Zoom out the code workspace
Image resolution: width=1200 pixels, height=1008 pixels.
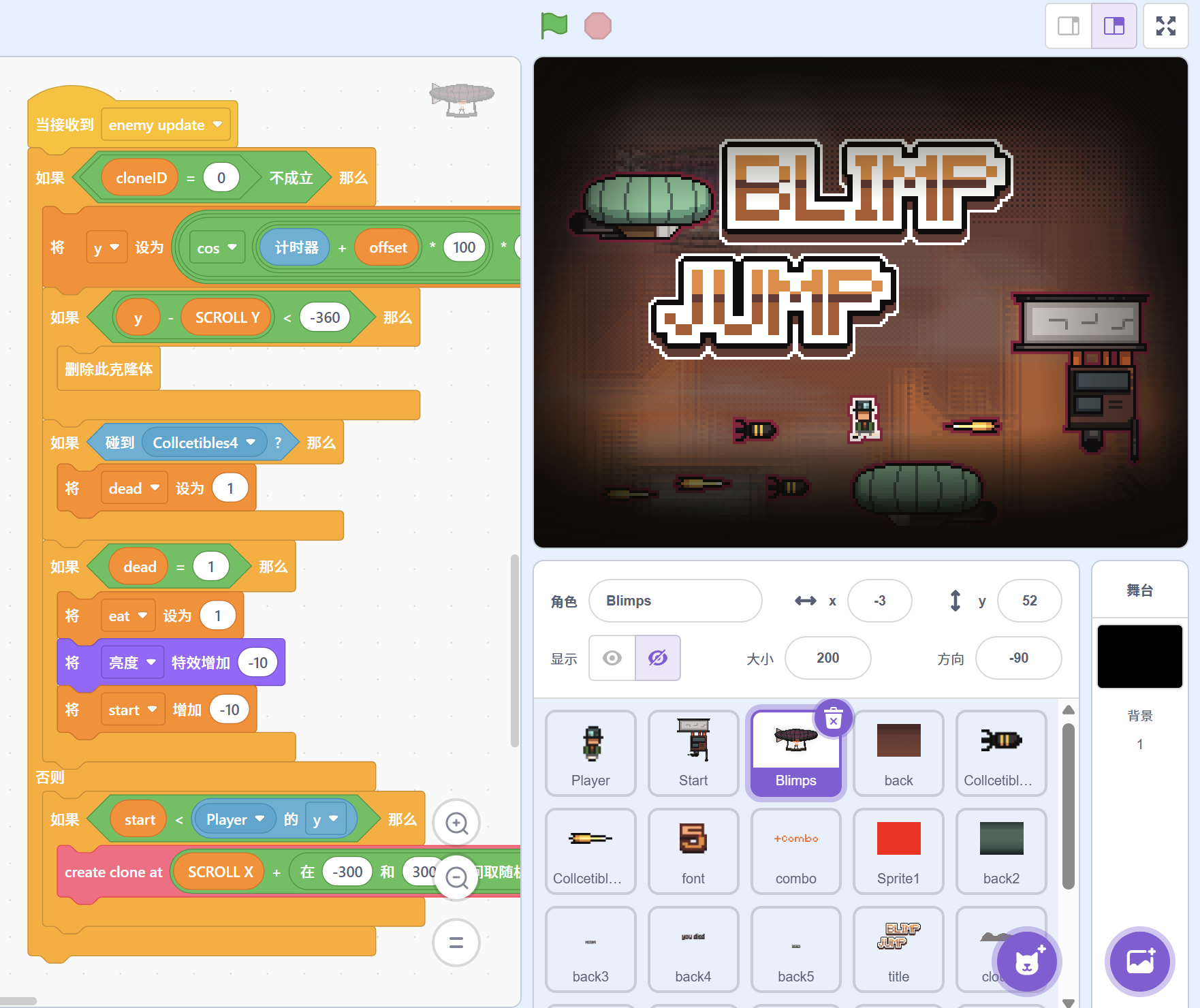click(456, 879)
